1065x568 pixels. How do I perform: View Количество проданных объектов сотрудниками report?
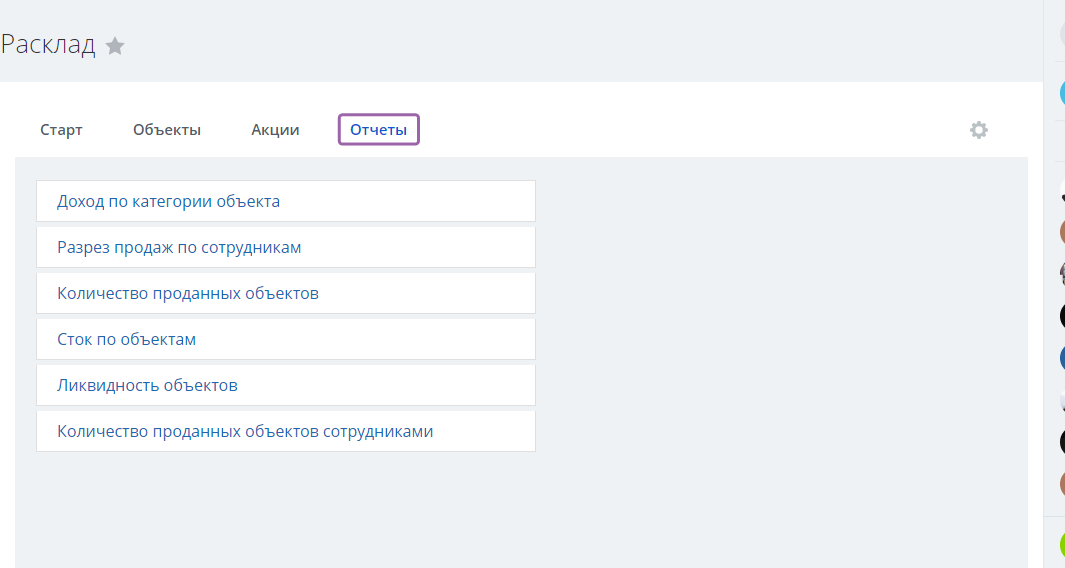tap(286, 431)
